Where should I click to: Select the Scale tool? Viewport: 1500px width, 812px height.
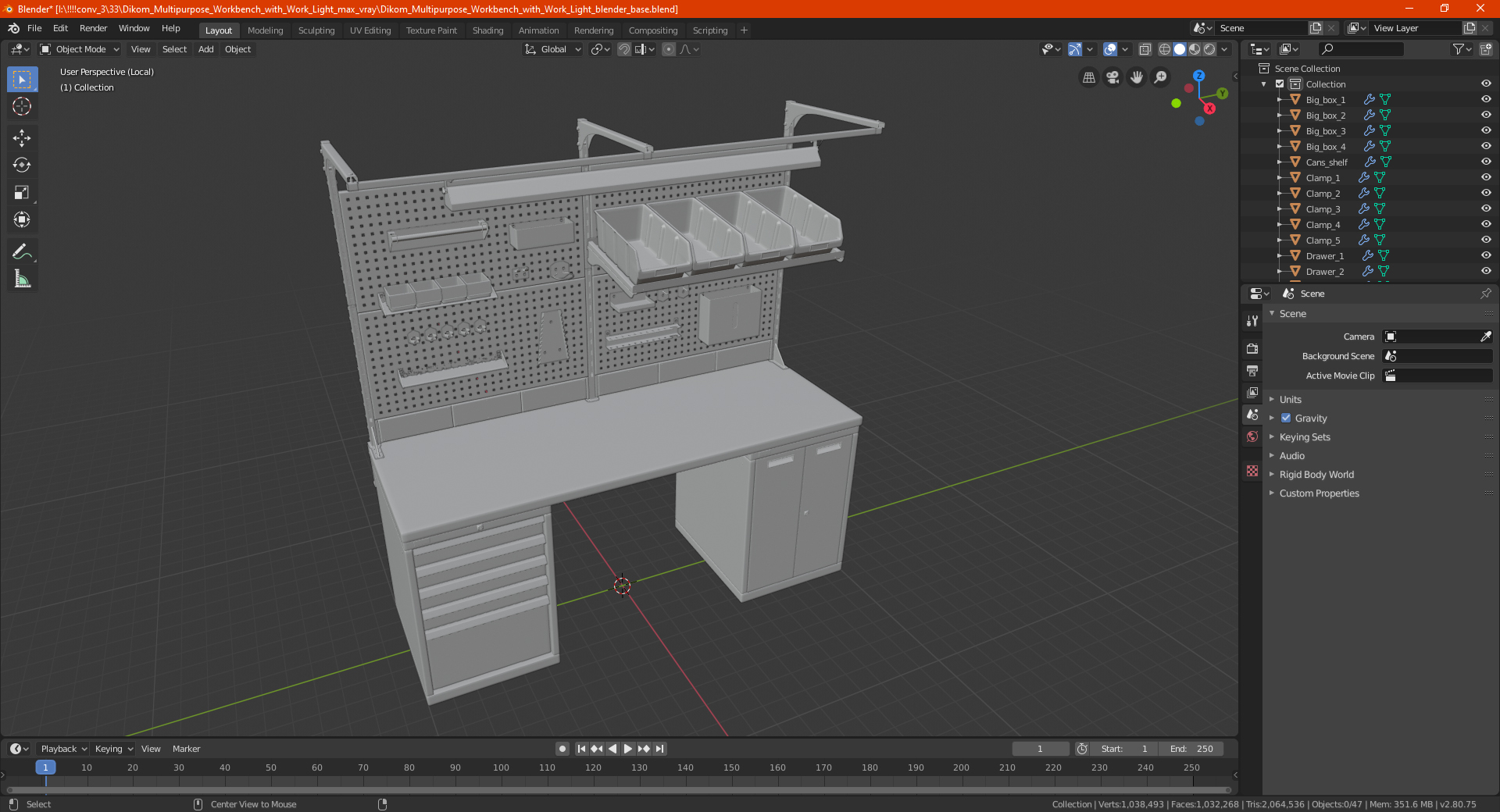click(22, 193)
